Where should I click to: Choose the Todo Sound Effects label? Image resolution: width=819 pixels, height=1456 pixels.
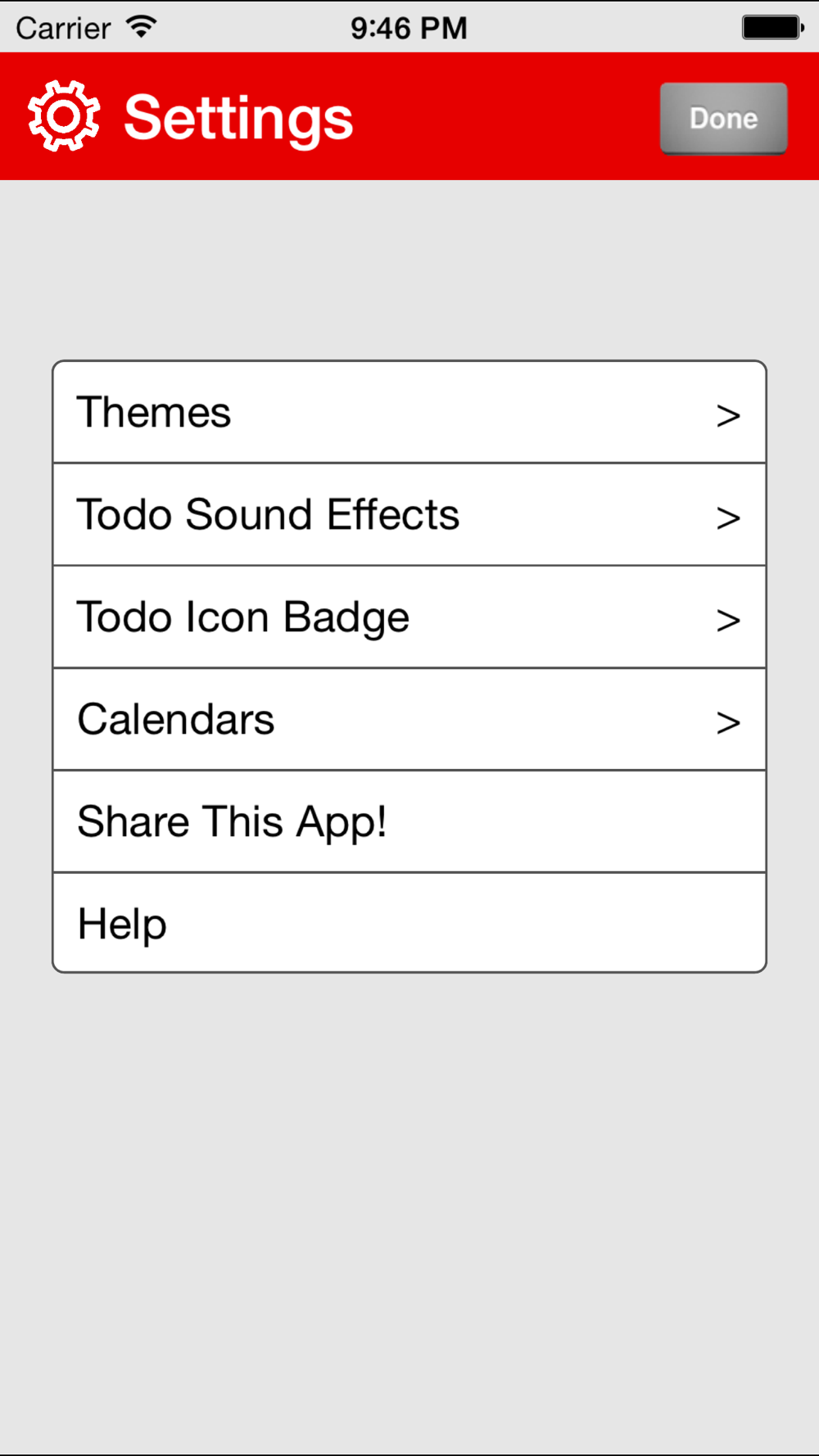[x=268, y=514]
